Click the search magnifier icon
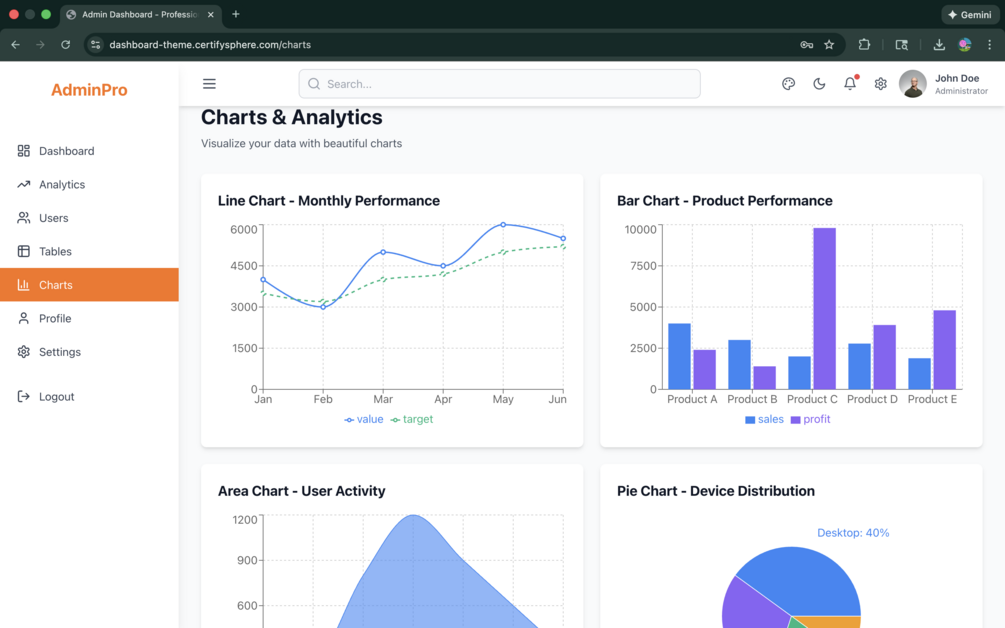Viewport: 1005px width, 628px height. pos(314,84)
